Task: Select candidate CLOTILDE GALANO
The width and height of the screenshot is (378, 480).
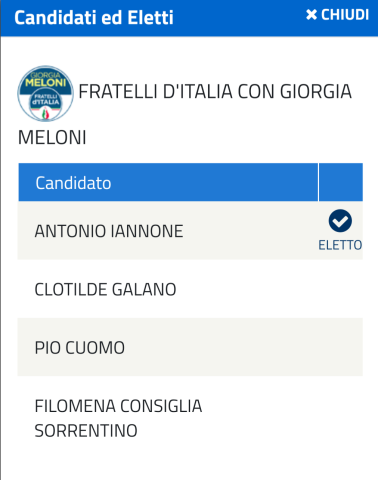Action: click(105, 289)
